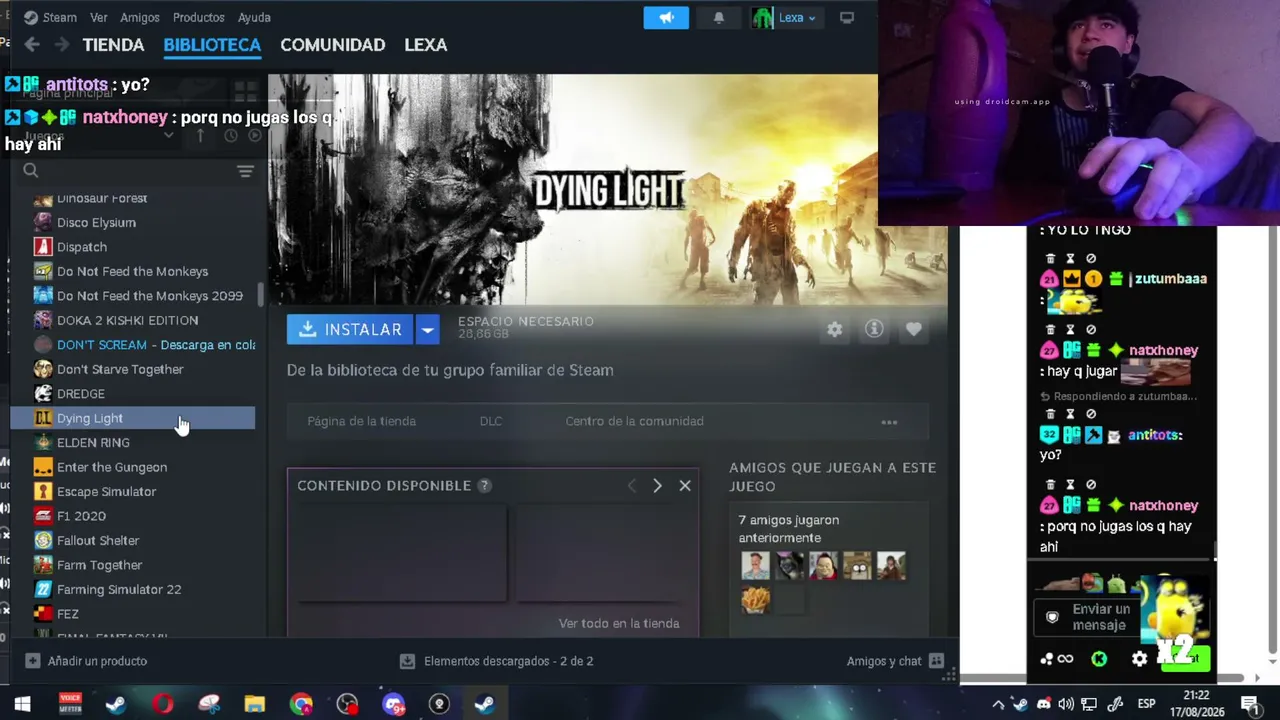Switch to the BIBLIOTECA tab
This screenshot has height=720, width=1280.
coord(212,45)
